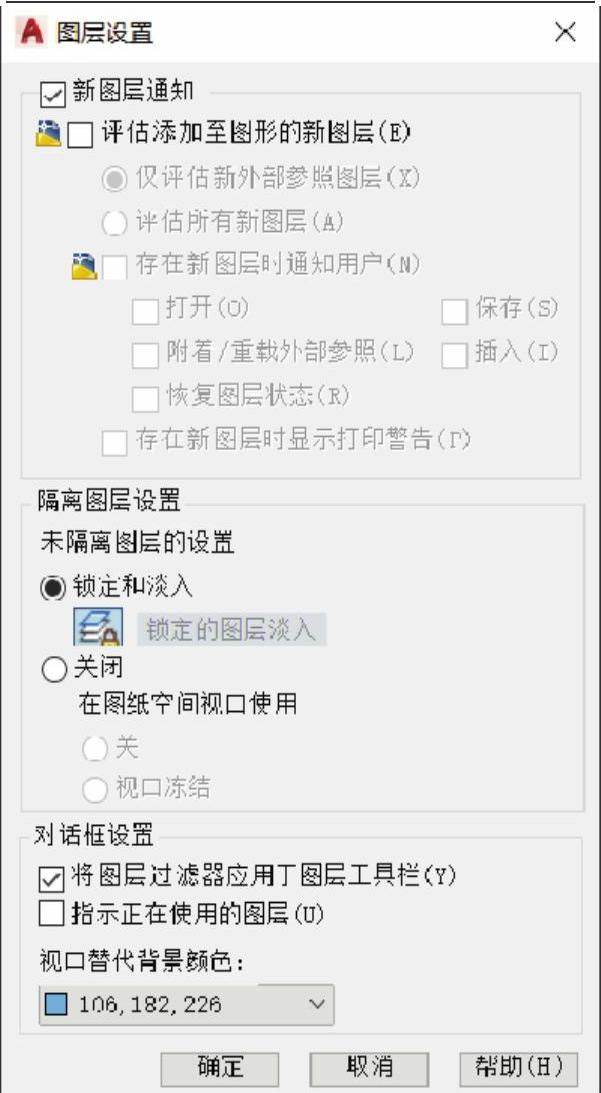Click the 确定 button
Screen dimensions: 601x1093
coord(220,1067)
